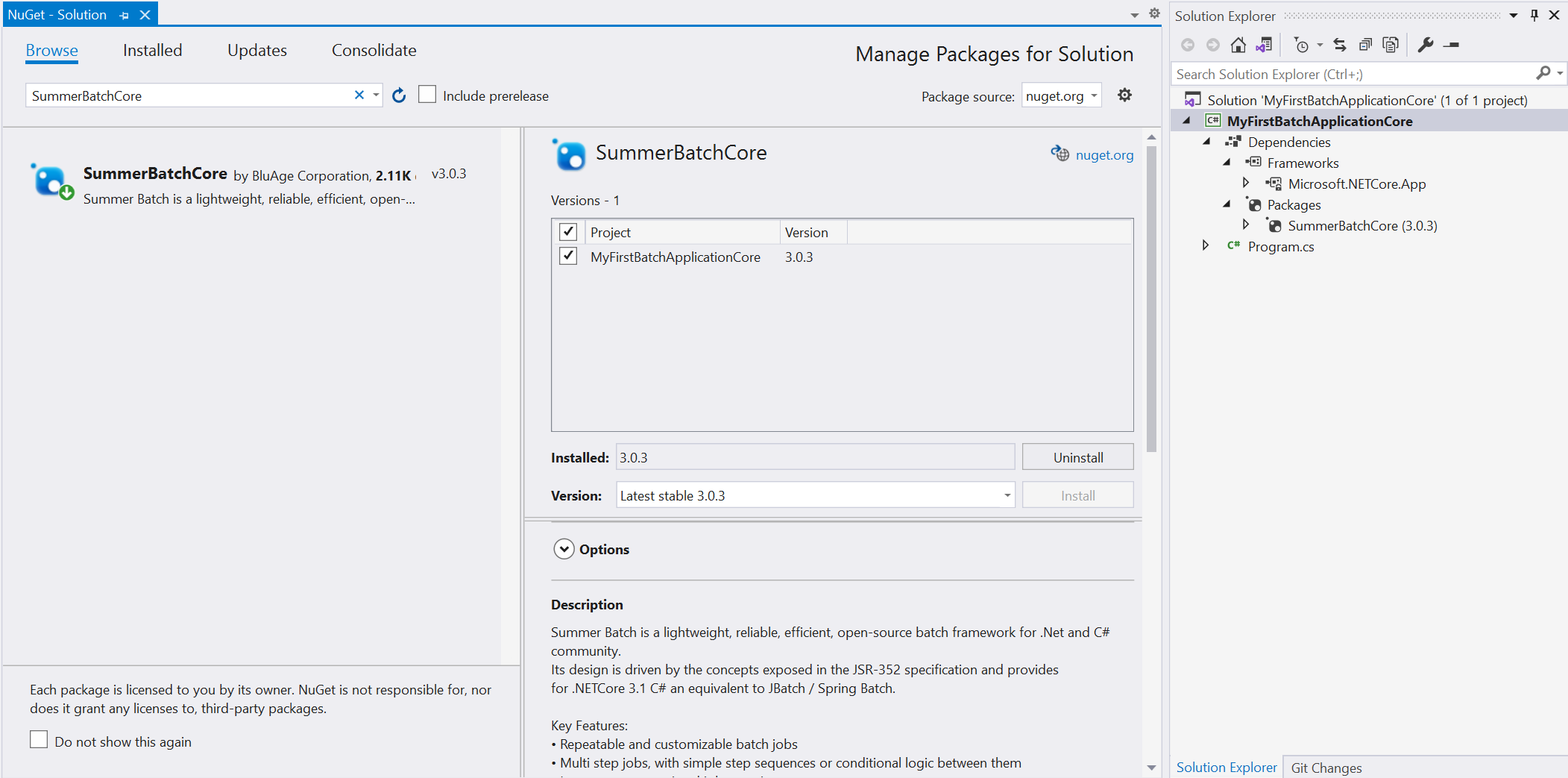Open the Package source nuget.org dropdown

pos(1061,95)
